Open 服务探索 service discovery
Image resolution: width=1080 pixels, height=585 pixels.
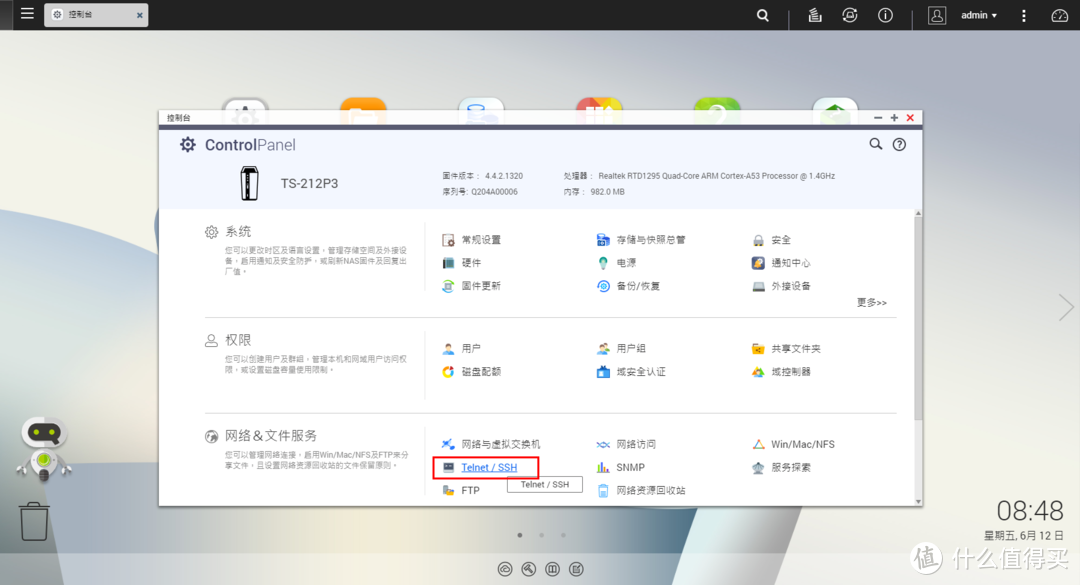781,467
